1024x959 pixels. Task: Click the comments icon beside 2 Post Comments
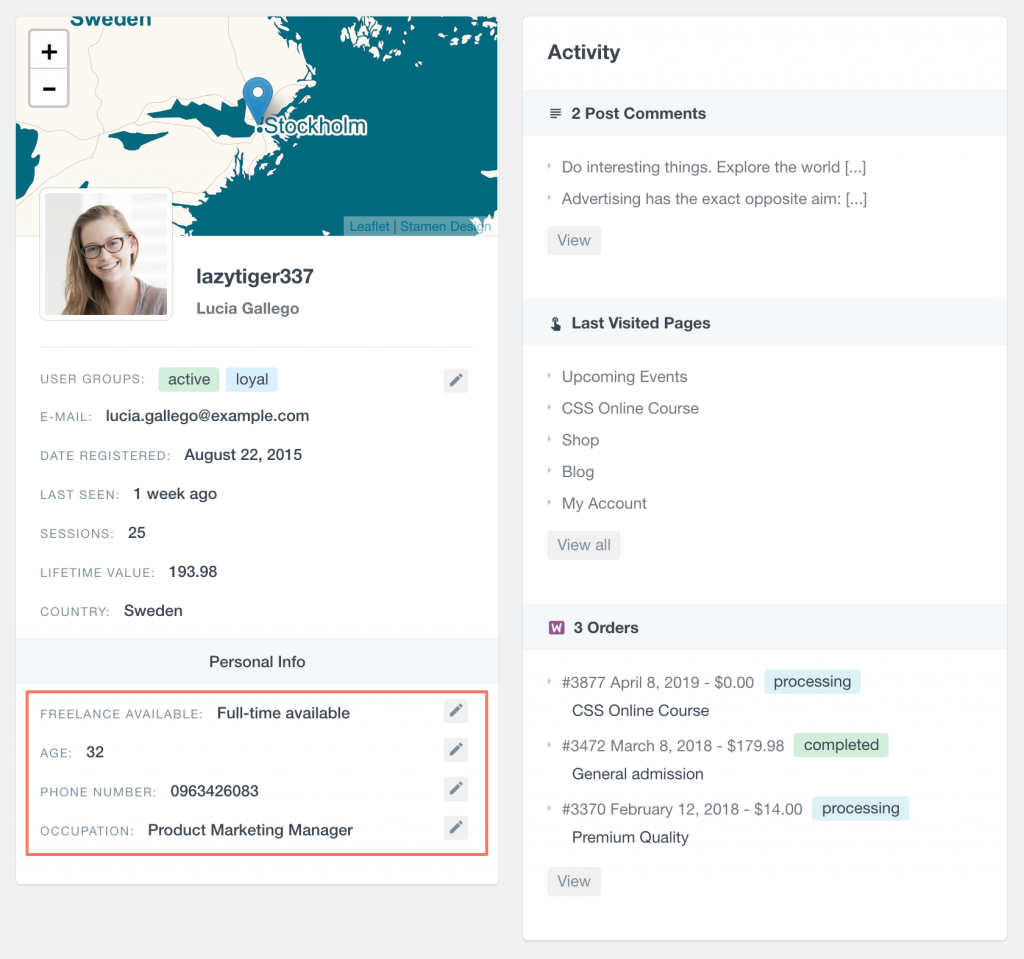click(x=555, y=113)
